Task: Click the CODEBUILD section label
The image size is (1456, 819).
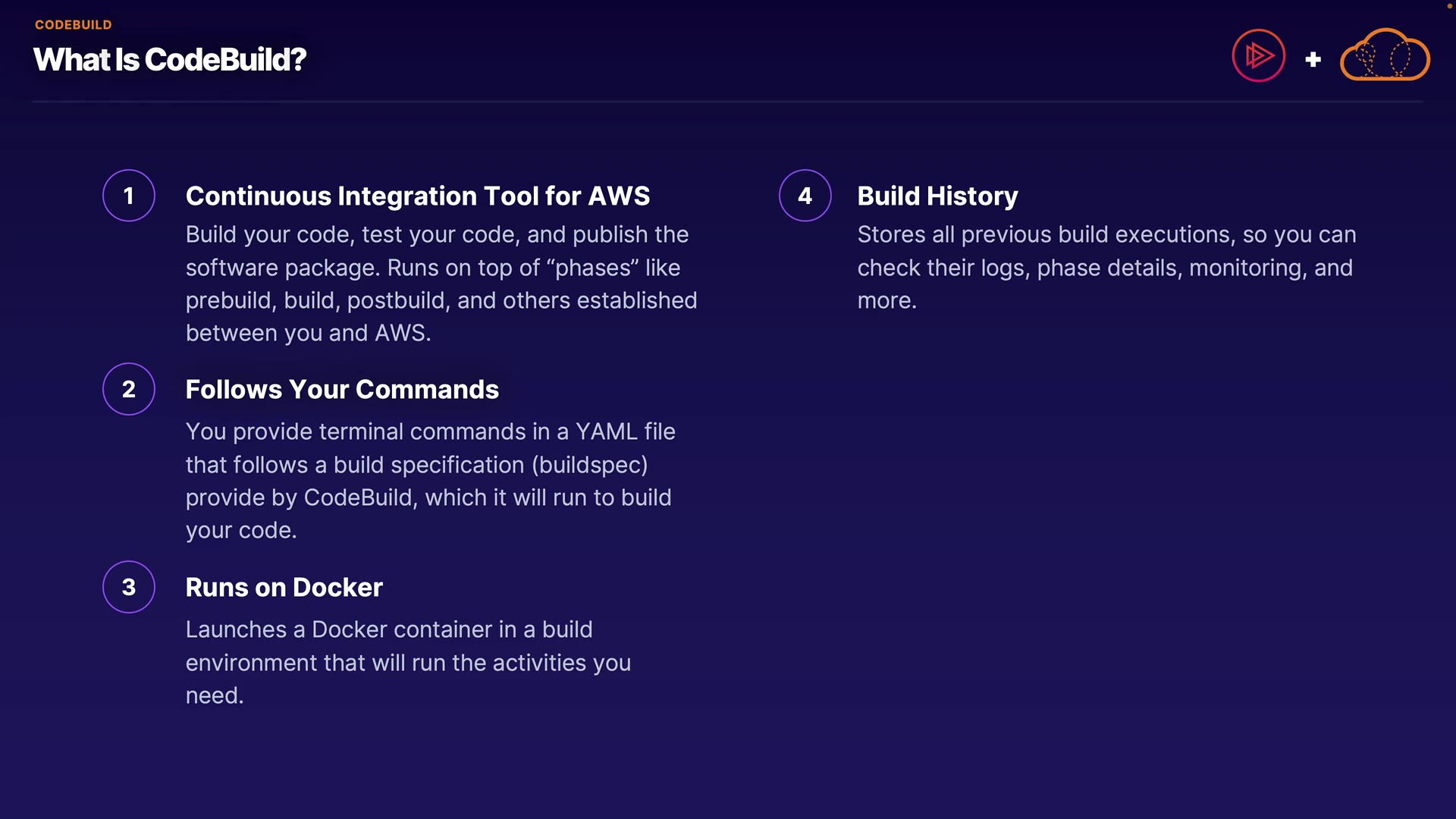Action: pyautogui.click(x=73, y=25)
